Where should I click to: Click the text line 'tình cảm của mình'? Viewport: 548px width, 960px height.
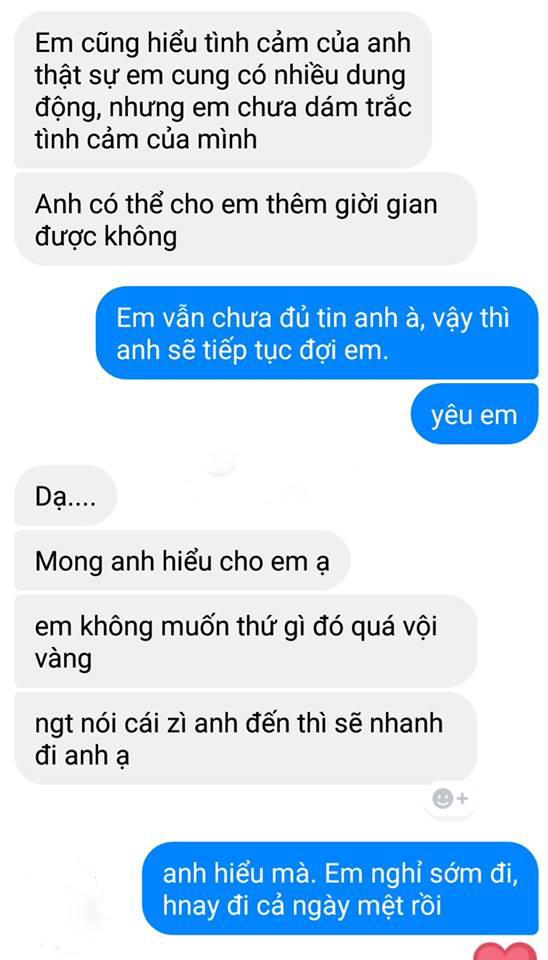tap(146, 139)
